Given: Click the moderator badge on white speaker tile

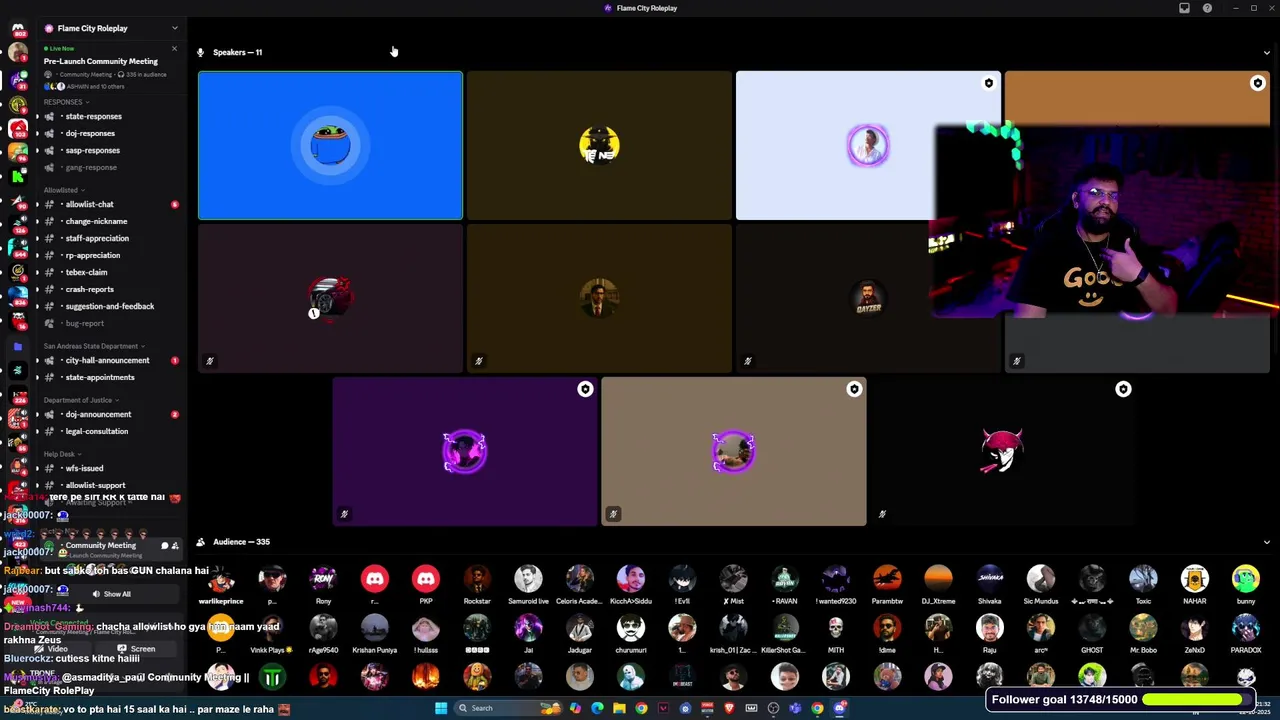Looking at the screenshot, I should coord(989,83).
